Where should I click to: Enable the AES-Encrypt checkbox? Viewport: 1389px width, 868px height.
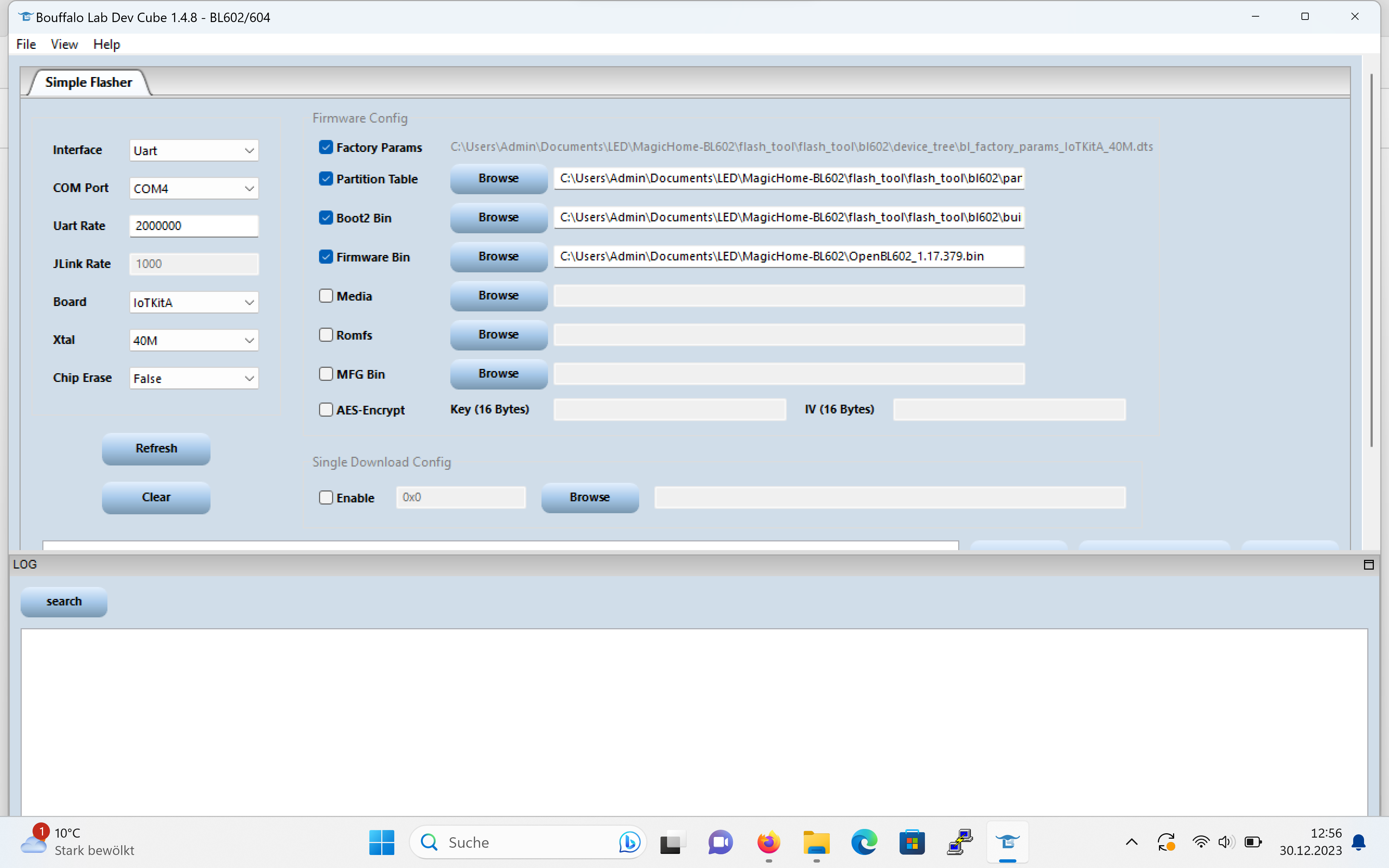point(326,409)
